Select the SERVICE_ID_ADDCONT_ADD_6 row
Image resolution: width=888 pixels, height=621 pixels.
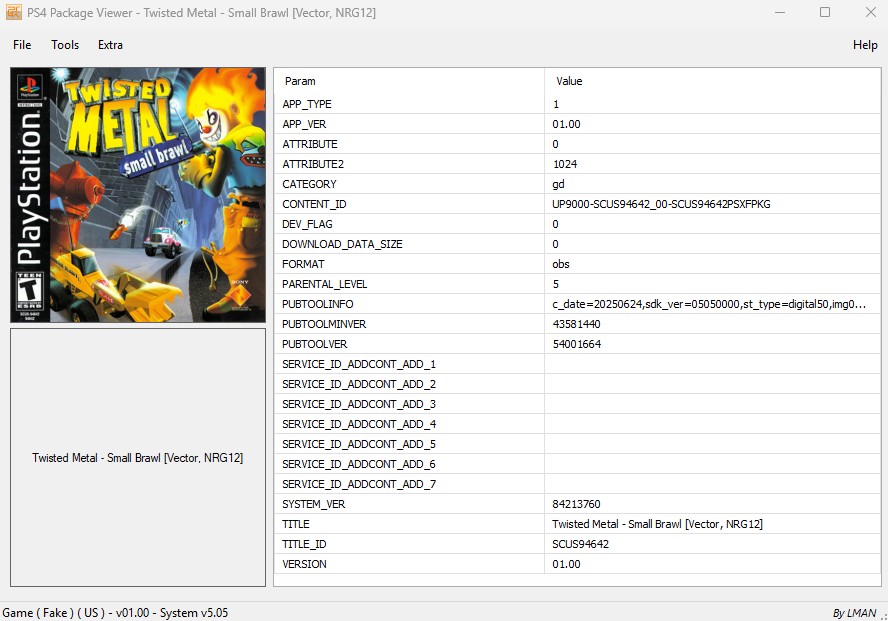pos(577,464)
